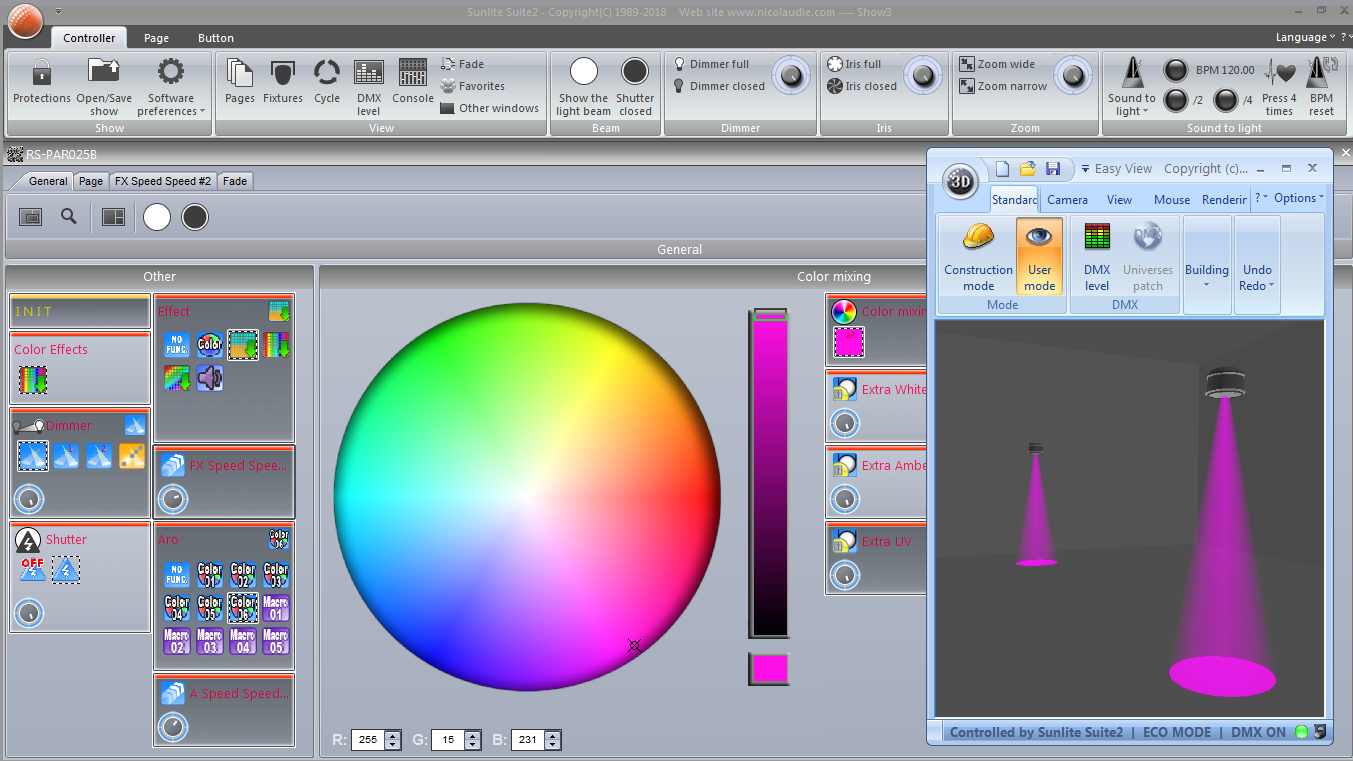
Task: Switch Easy View to Construction mode
Action: pyautogui.click(x=978, y=258)
